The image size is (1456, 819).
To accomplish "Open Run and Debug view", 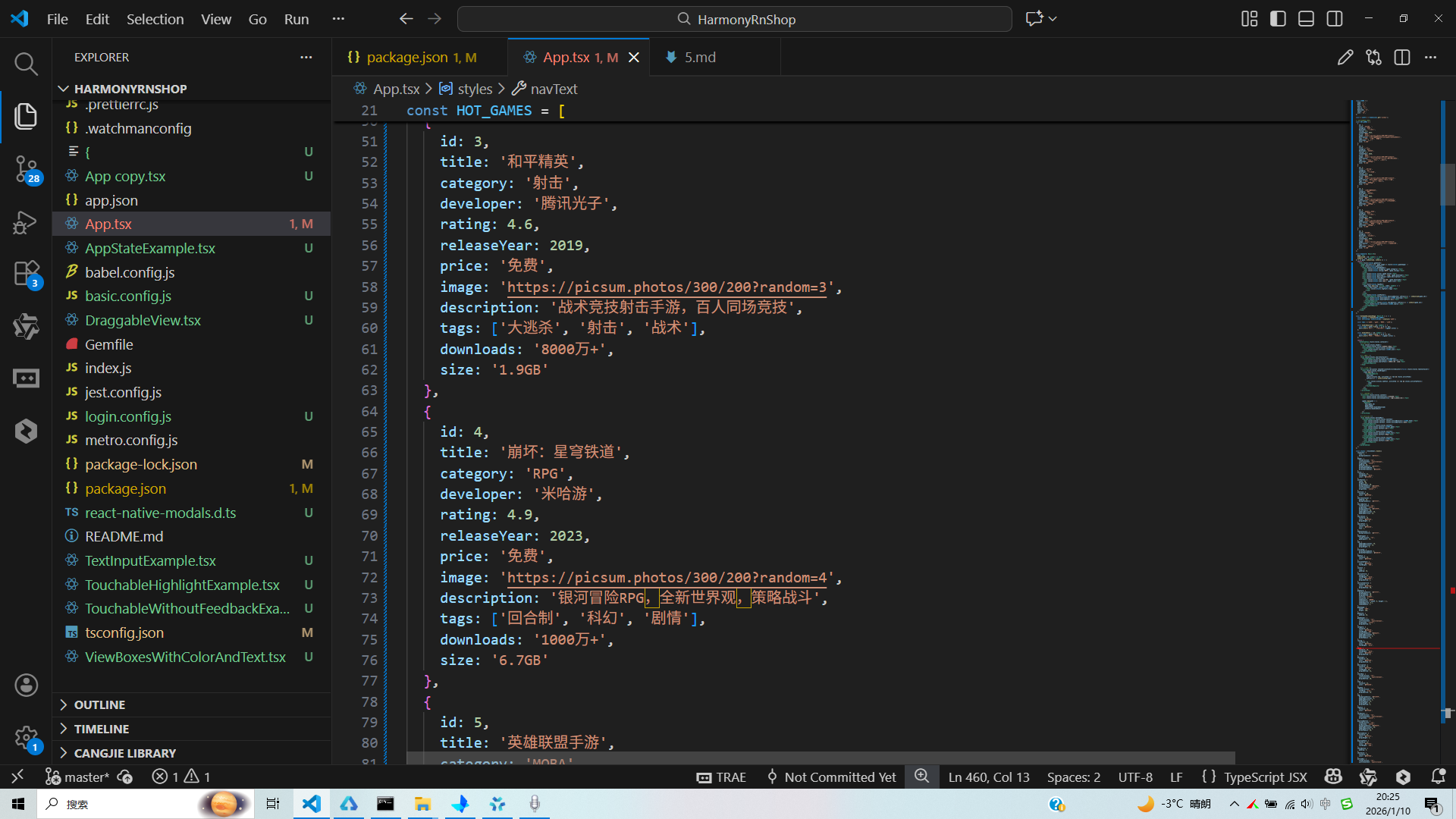I will click(26, 222).
